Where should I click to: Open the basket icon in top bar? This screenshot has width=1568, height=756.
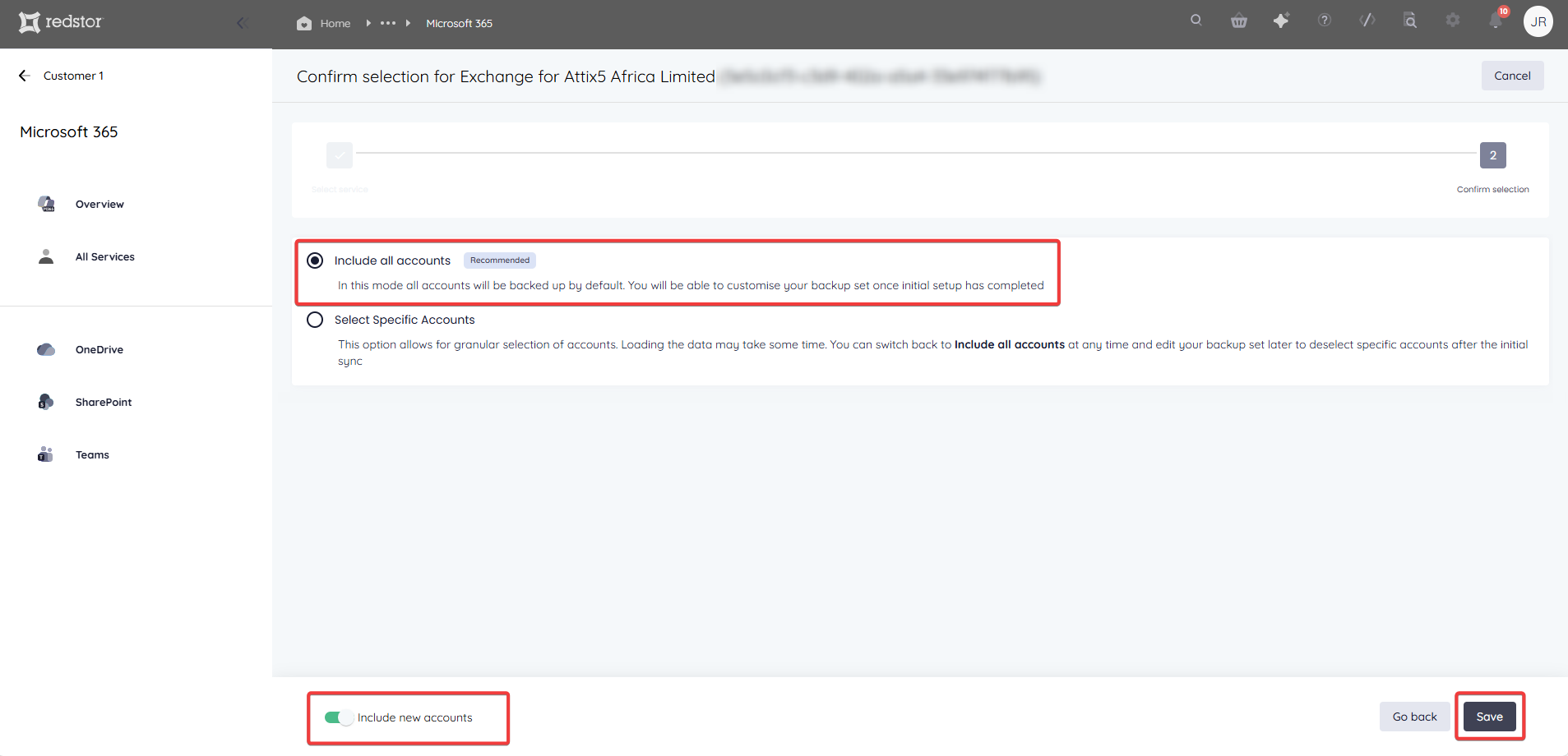[x=1239, y=21]
